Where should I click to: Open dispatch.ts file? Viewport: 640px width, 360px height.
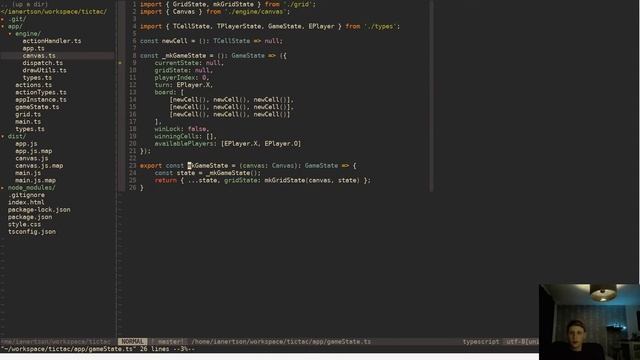tap(42, 63)
